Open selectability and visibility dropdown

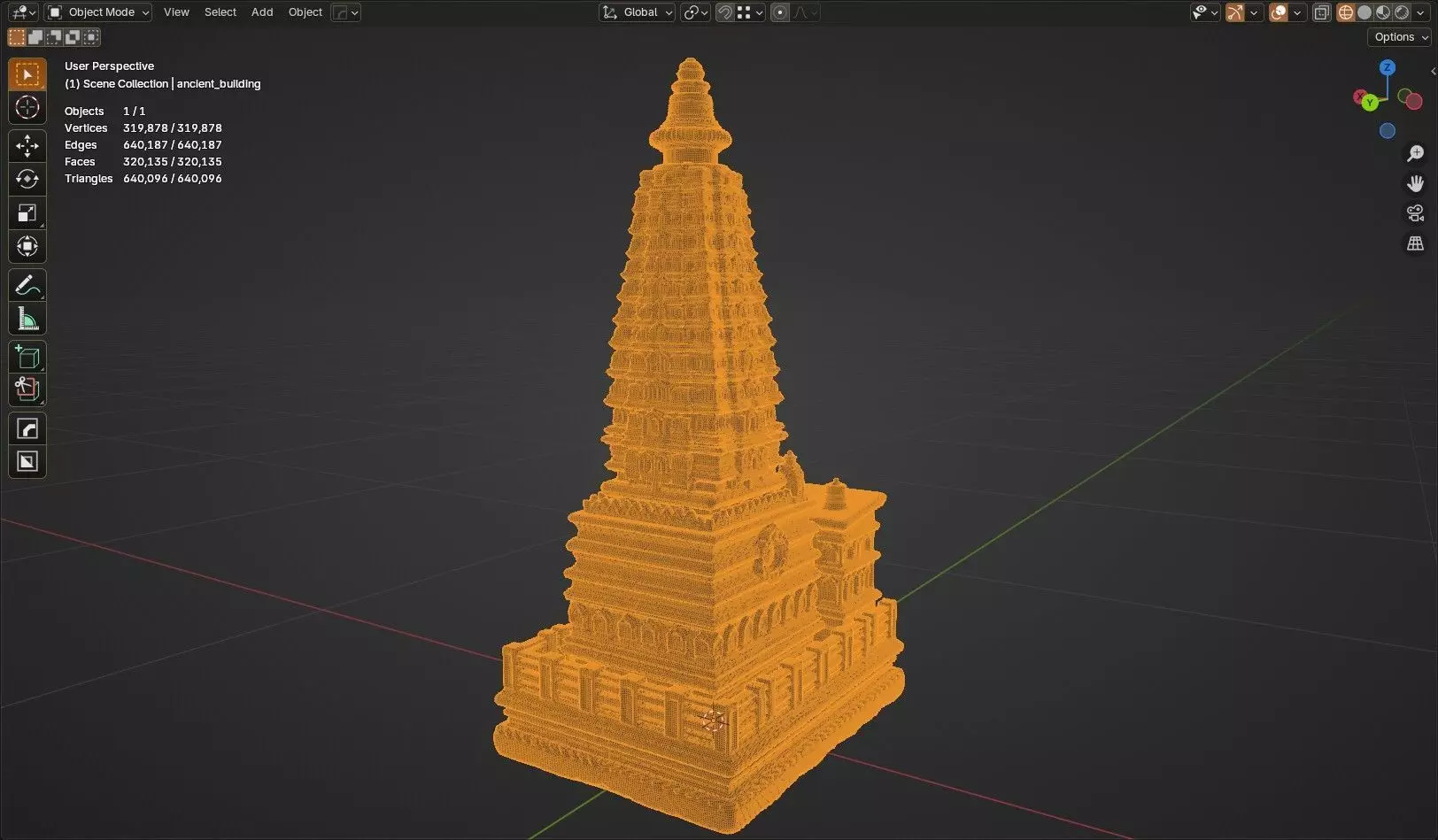click(1205, 12)
